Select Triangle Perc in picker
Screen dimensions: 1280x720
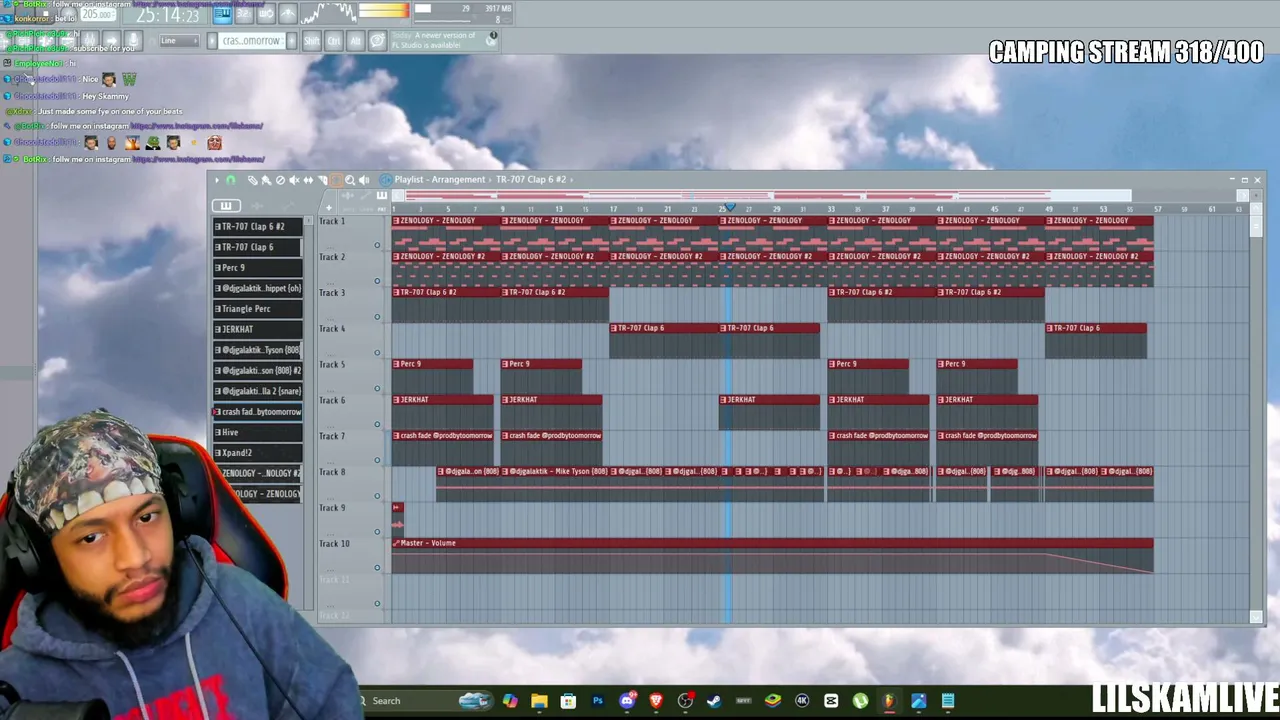pyautogui.click(x=257, y=309)
